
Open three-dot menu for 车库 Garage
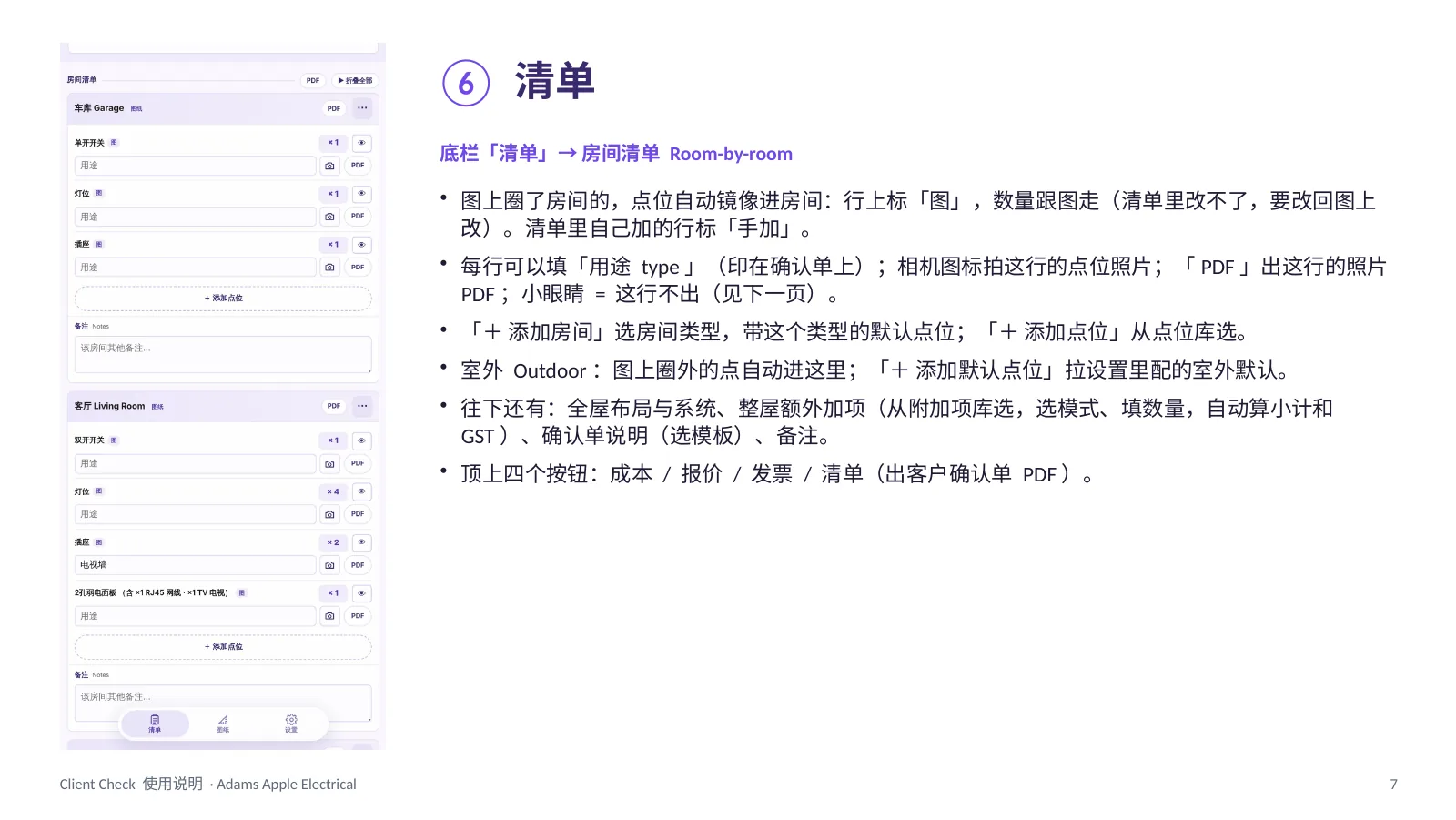pos(362,108)
